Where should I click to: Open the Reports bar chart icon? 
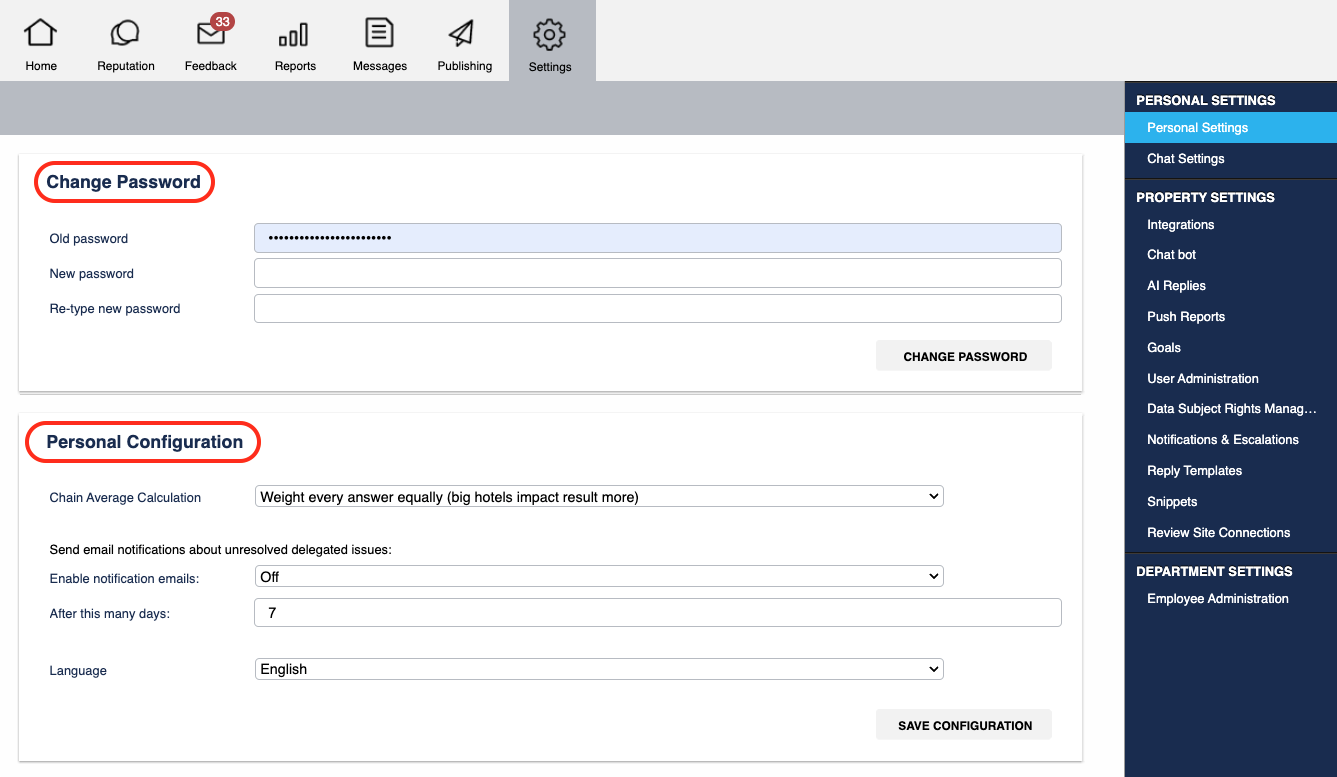pos(294,35)
